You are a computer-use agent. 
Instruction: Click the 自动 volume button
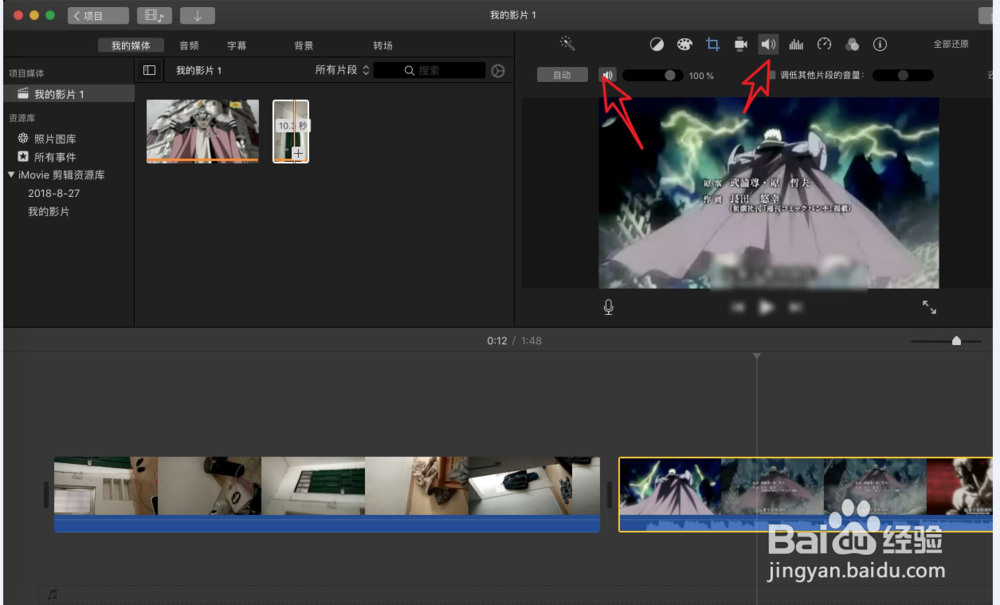click(562, 75)
